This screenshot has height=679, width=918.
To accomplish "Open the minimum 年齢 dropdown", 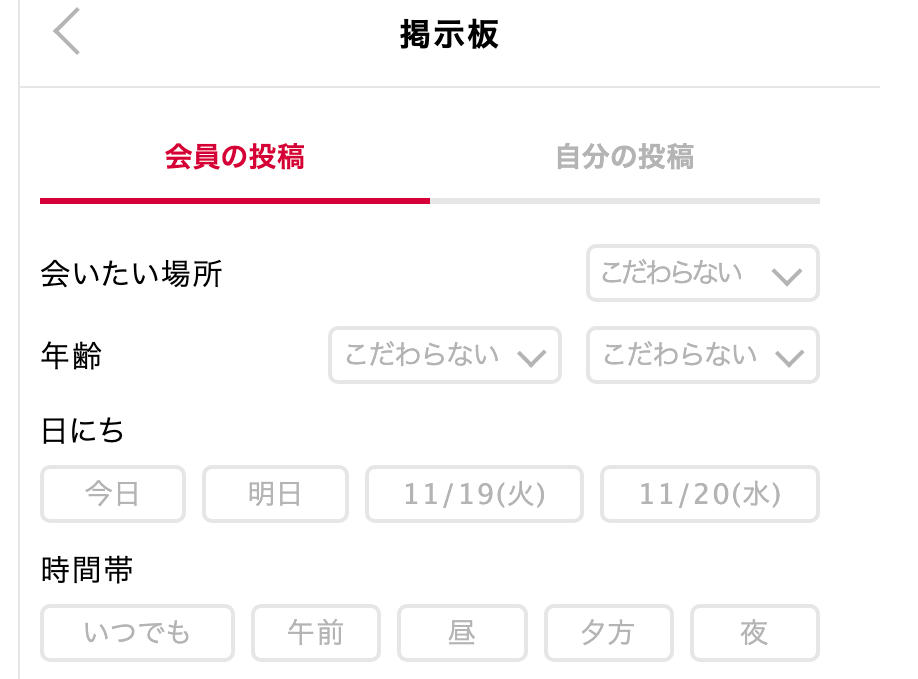I will [x=444, y=355].
